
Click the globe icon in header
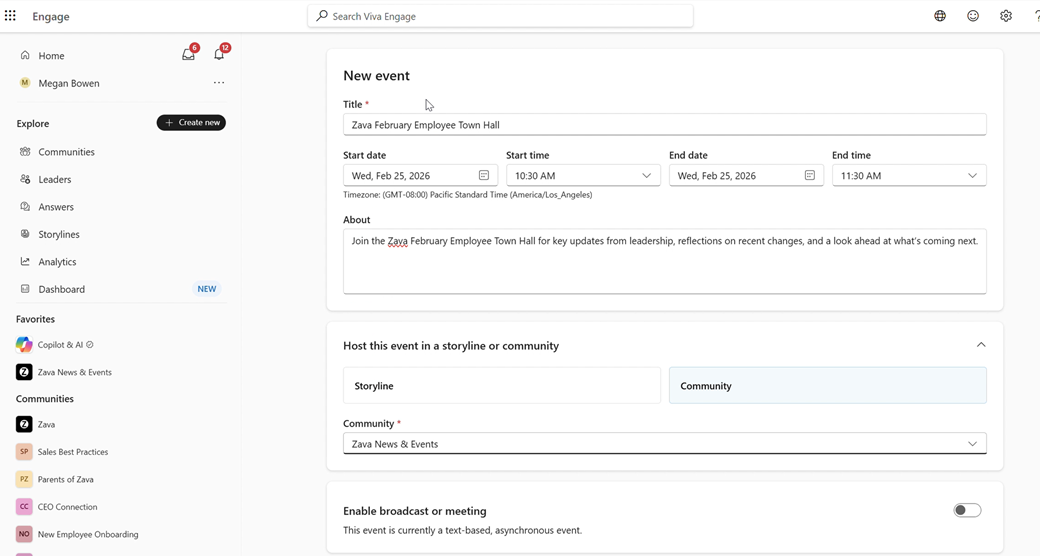(940, 16)
